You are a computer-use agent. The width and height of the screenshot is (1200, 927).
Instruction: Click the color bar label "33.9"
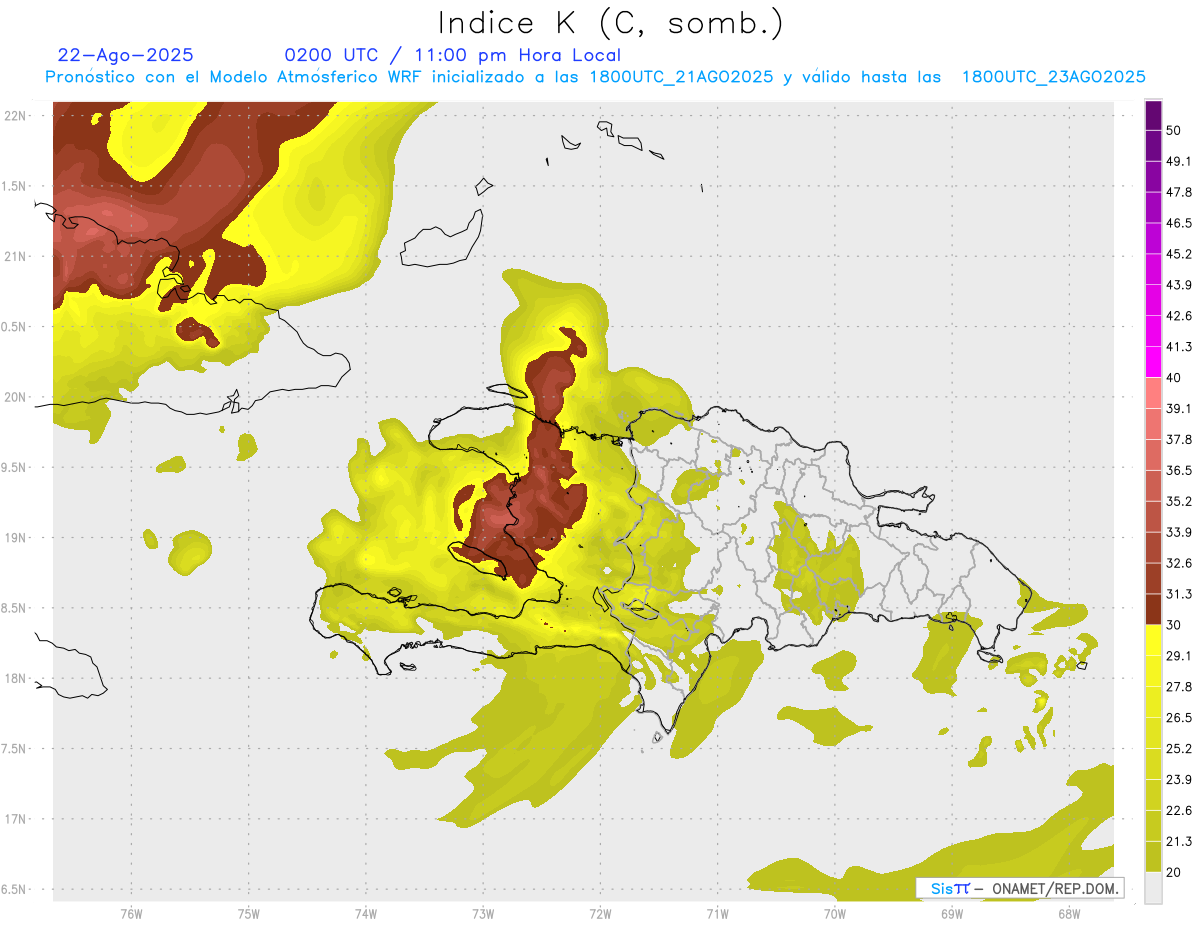[x=1179, y=532]
